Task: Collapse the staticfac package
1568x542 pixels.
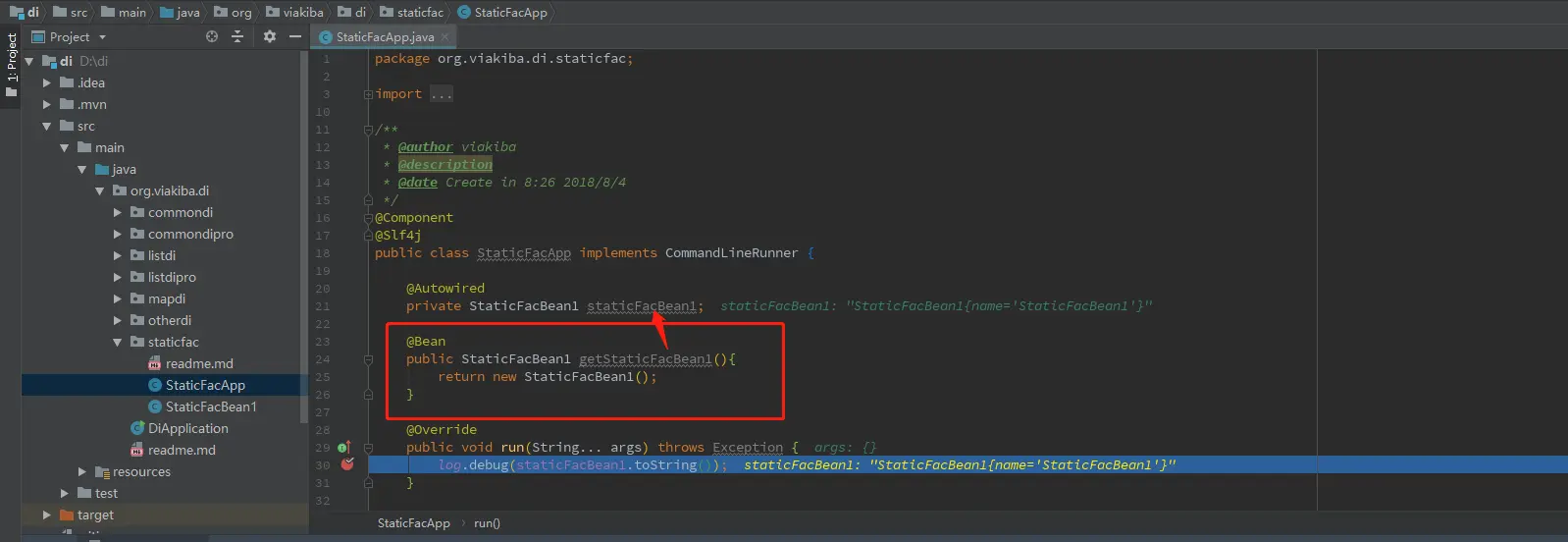Action: (117, 342)
